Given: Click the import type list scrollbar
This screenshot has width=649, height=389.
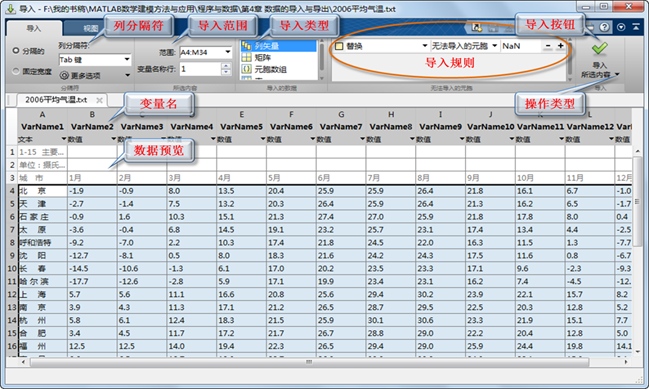Looking at the screenshot, I should coord(322,60).
